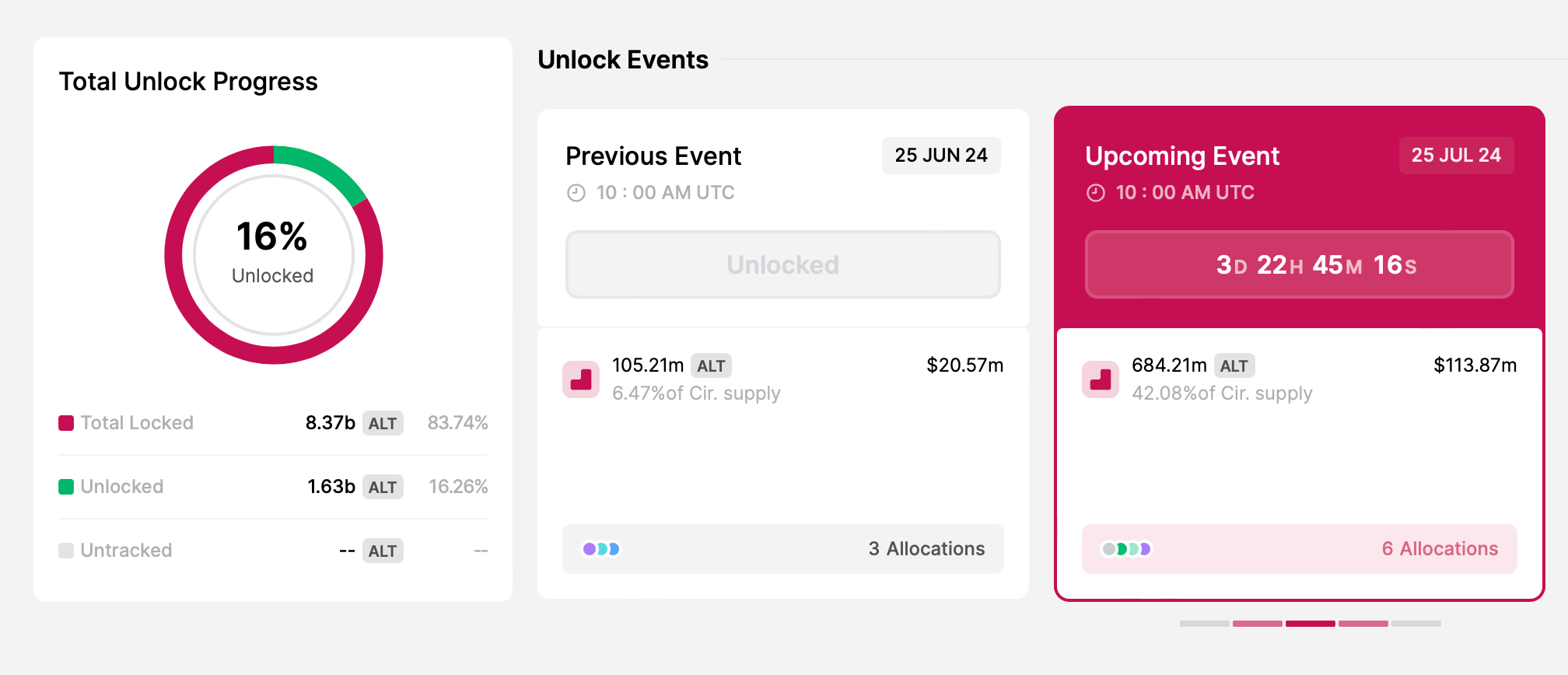The height and width of the screenshot is (675, 1568).
Task: Click the ALT token icon in Upcoming Event
Action: click(1101, 379)
